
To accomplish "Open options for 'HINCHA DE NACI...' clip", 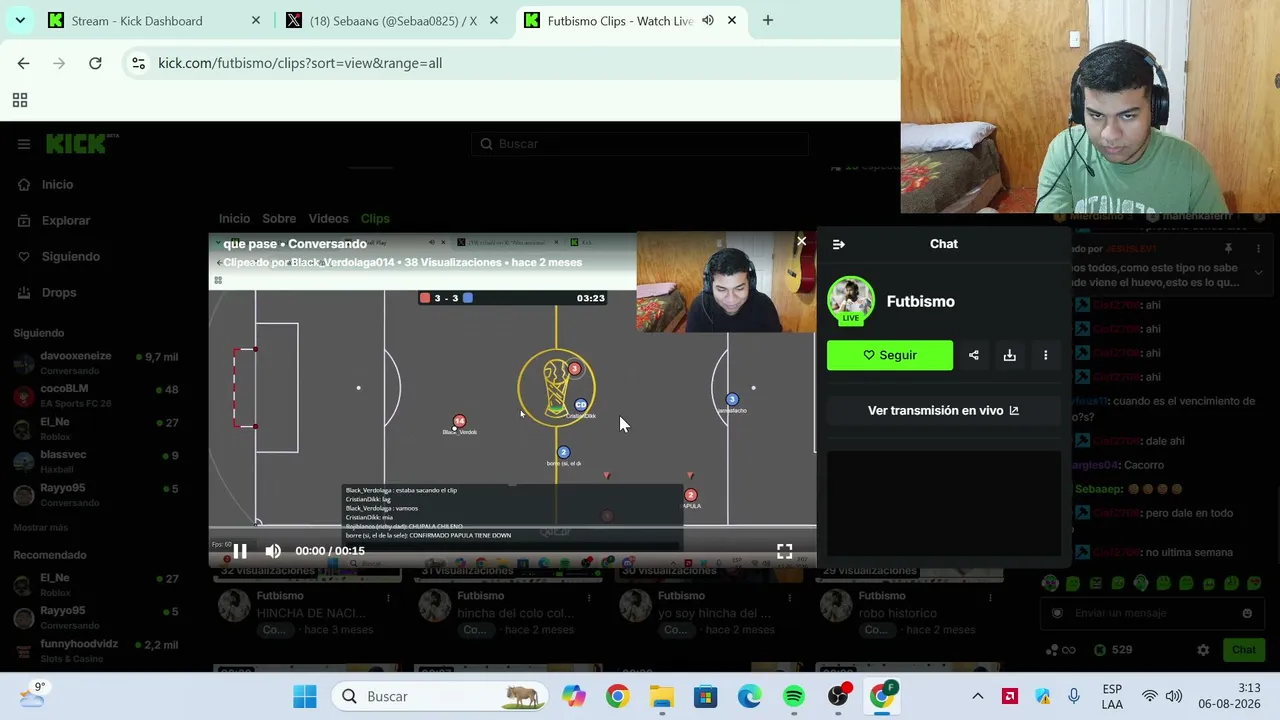I will pos(388,597).
